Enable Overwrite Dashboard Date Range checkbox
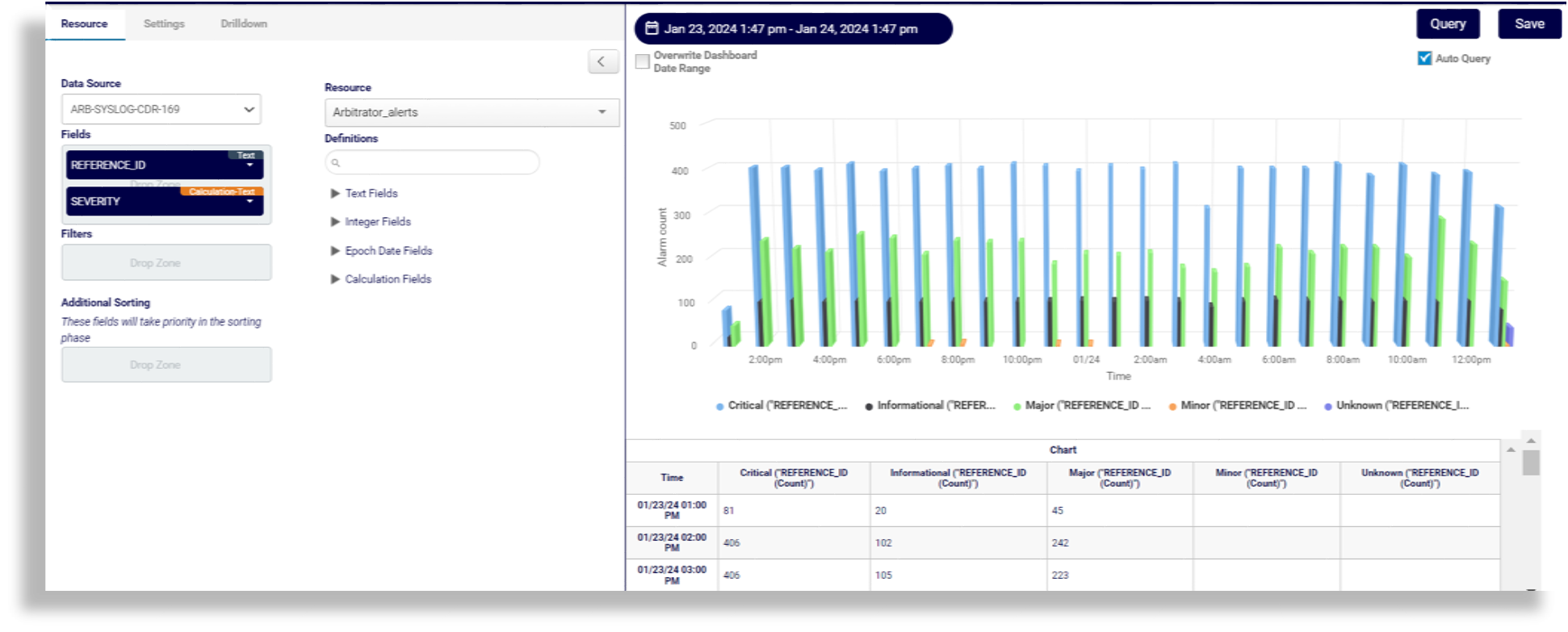 pyautogui.click(x=643, y=61)
